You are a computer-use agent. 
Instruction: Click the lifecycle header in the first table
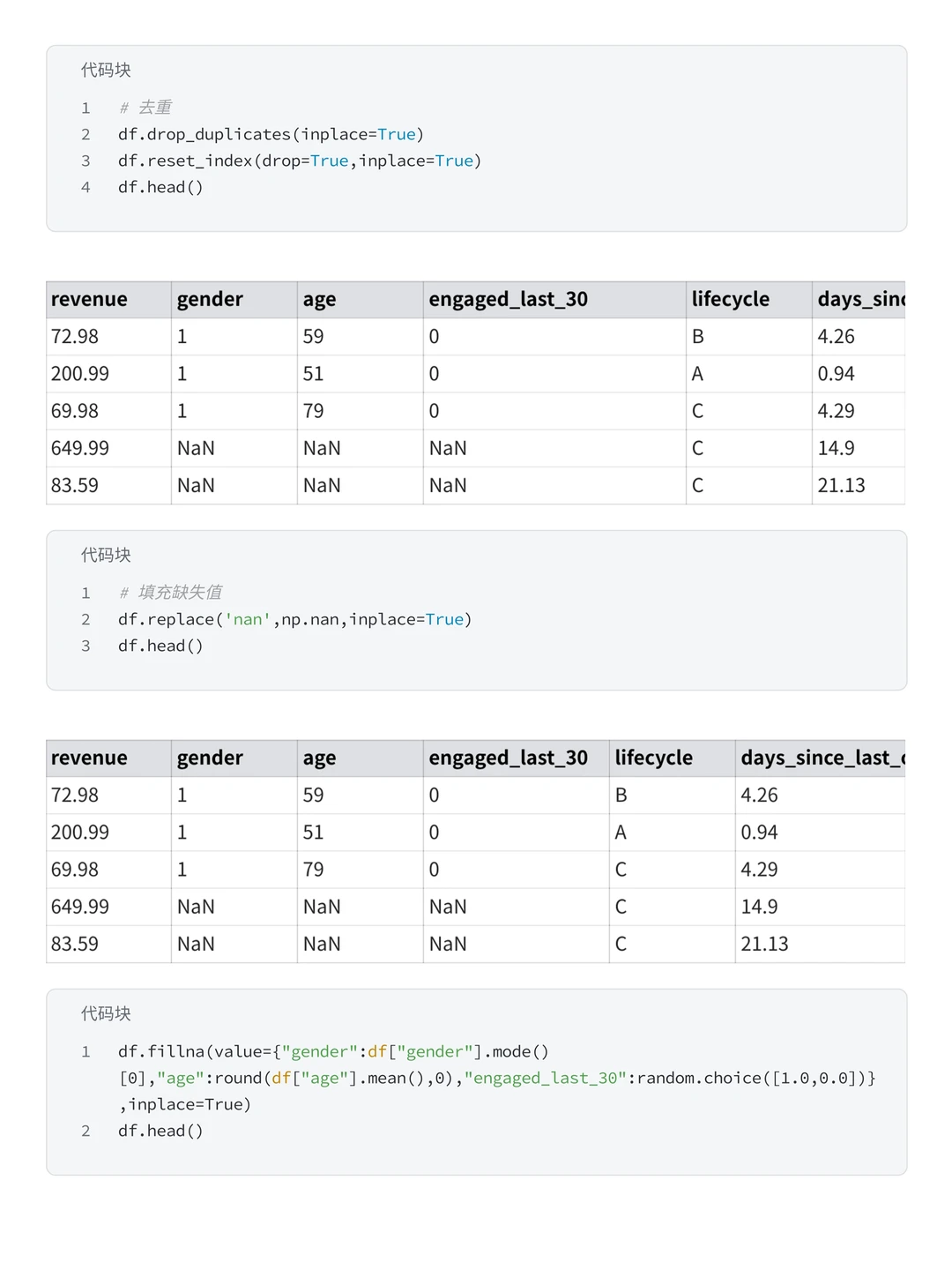[730, 300]
